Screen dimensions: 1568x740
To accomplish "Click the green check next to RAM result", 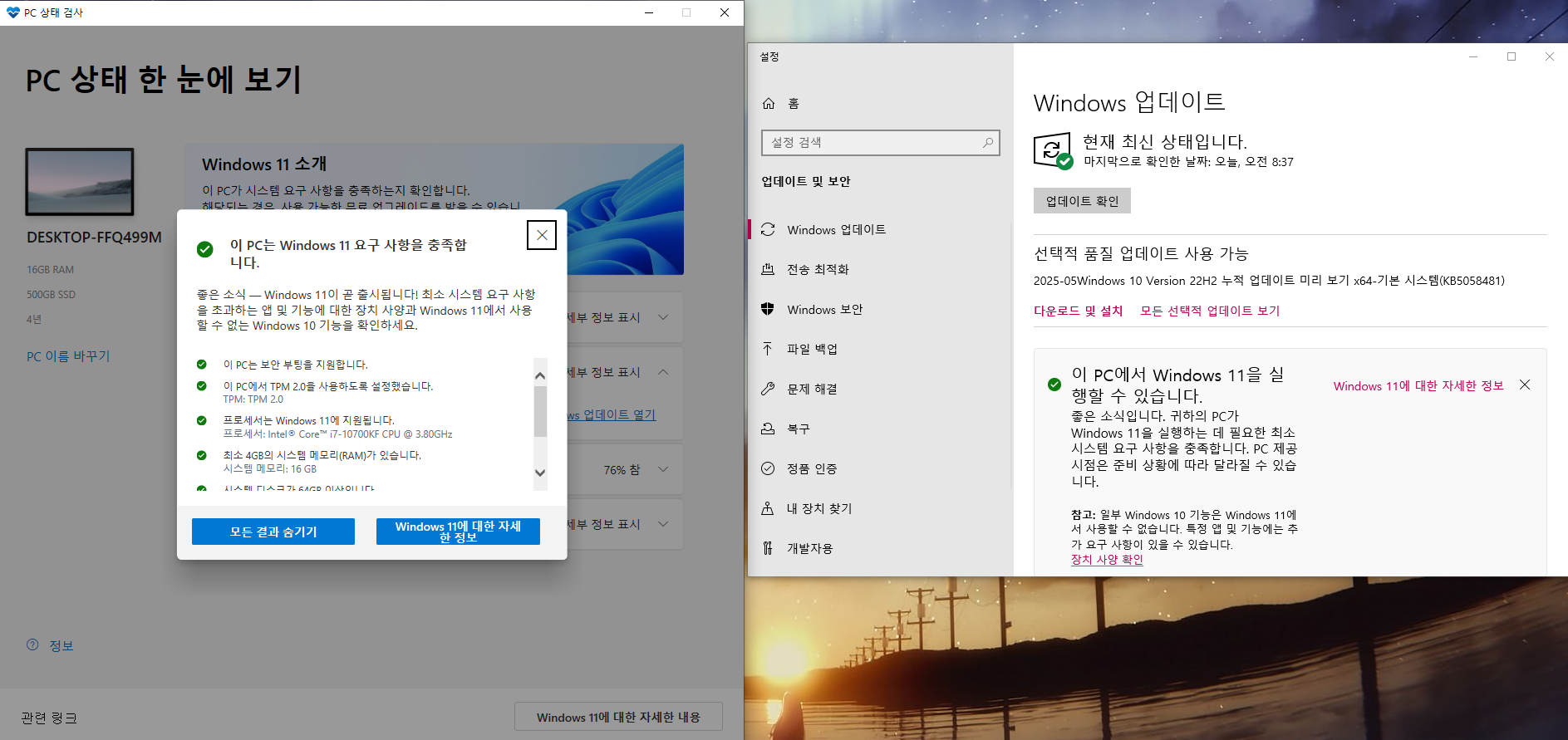I will coord(201,455).
